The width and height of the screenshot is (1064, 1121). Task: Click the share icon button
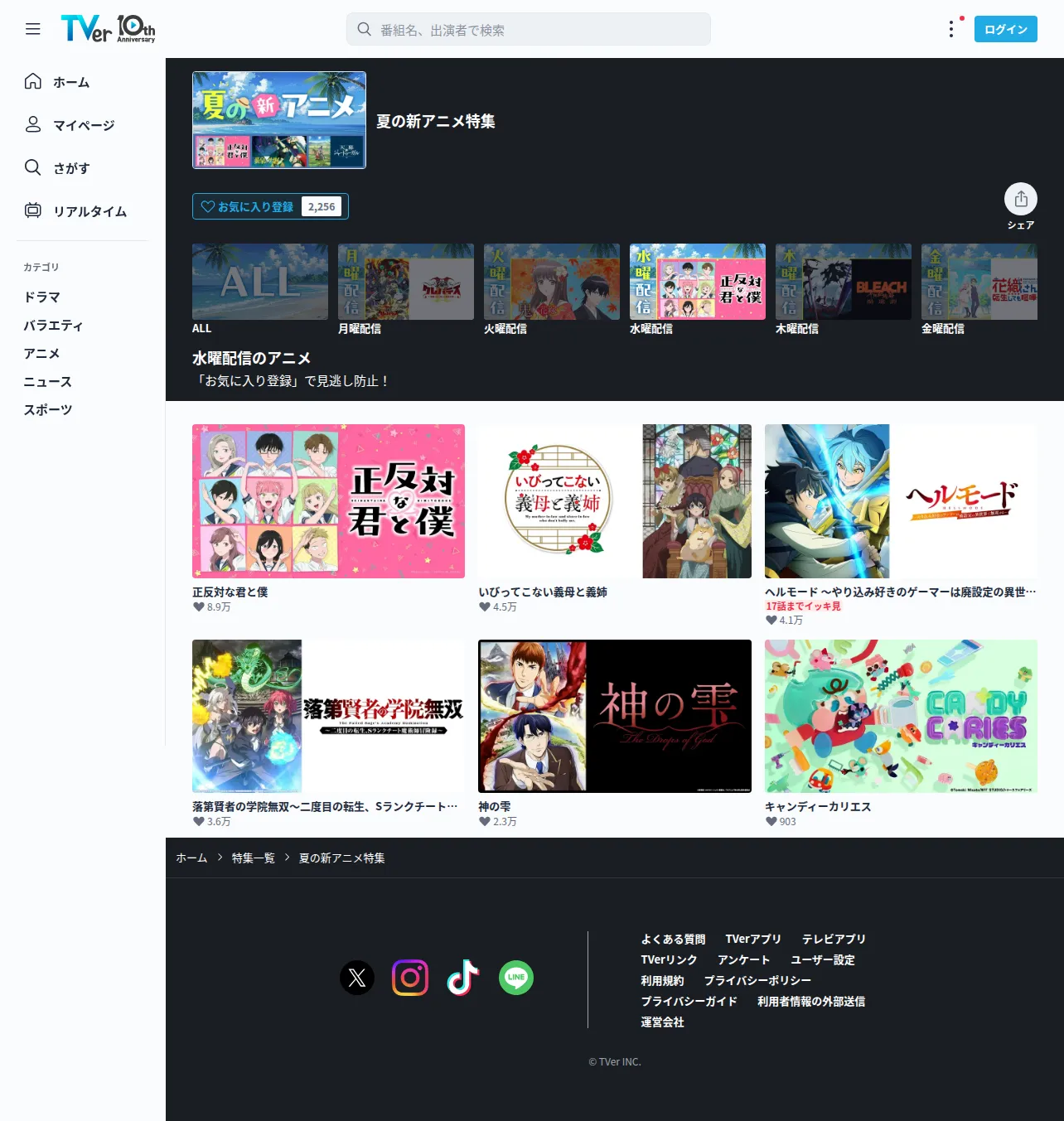coord(1021,199)
